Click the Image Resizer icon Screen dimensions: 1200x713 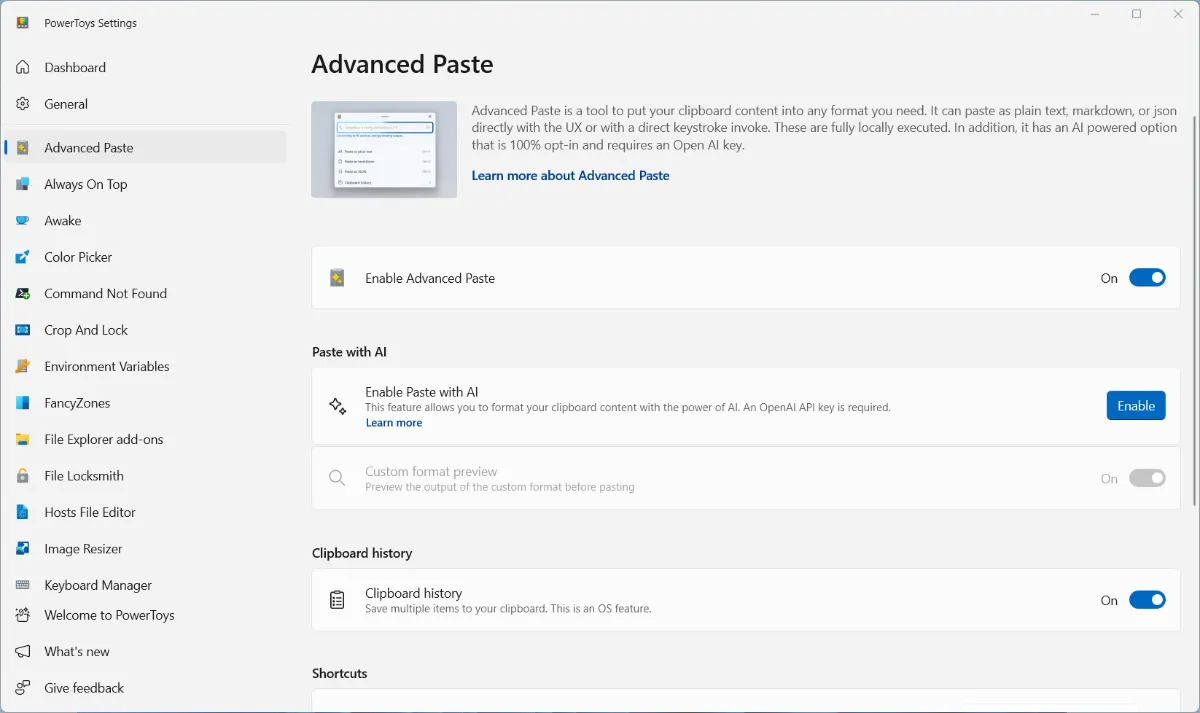(23, 549)
